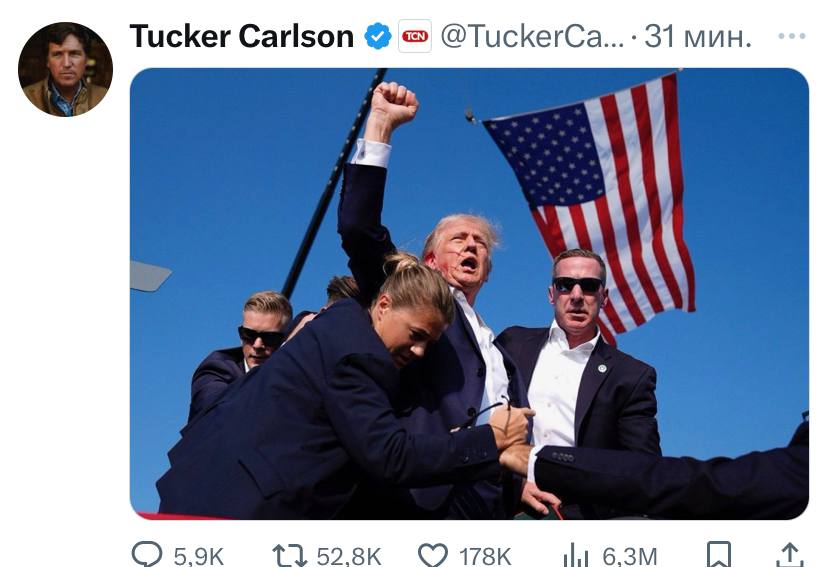828x567 pixels.
Task: Open the @TuckerCa... handle link
Action: point(532,36)
